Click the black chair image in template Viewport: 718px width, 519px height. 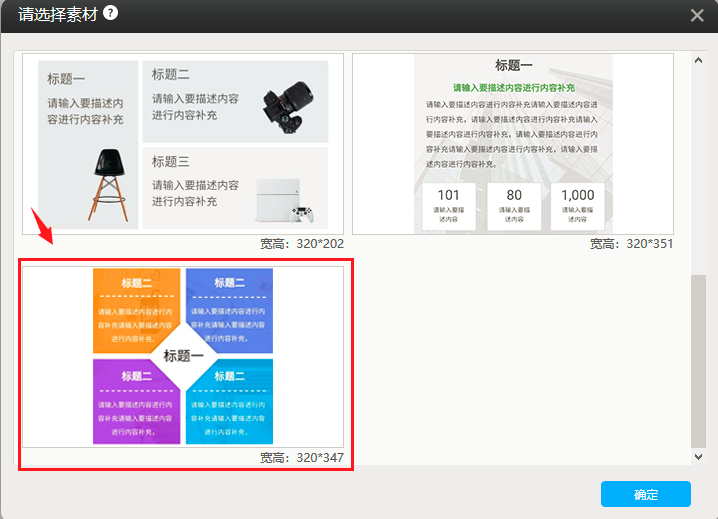coord(108,182)
